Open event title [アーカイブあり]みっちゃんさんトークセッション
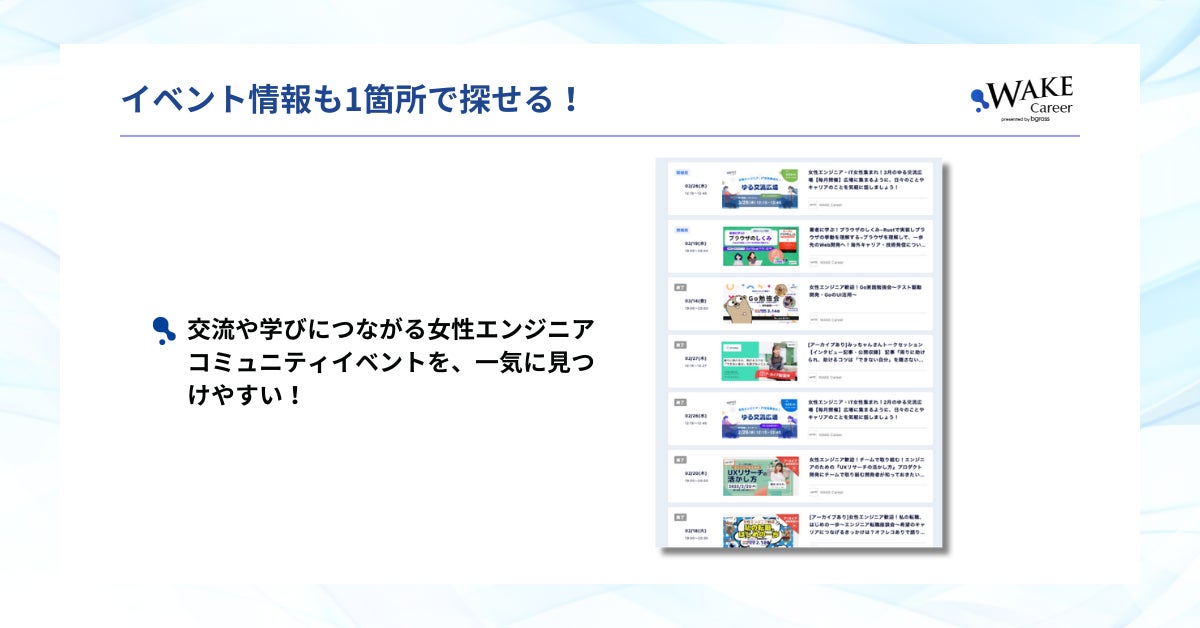The height and width of the screenshot is (628, 1200). pos(866,351)
